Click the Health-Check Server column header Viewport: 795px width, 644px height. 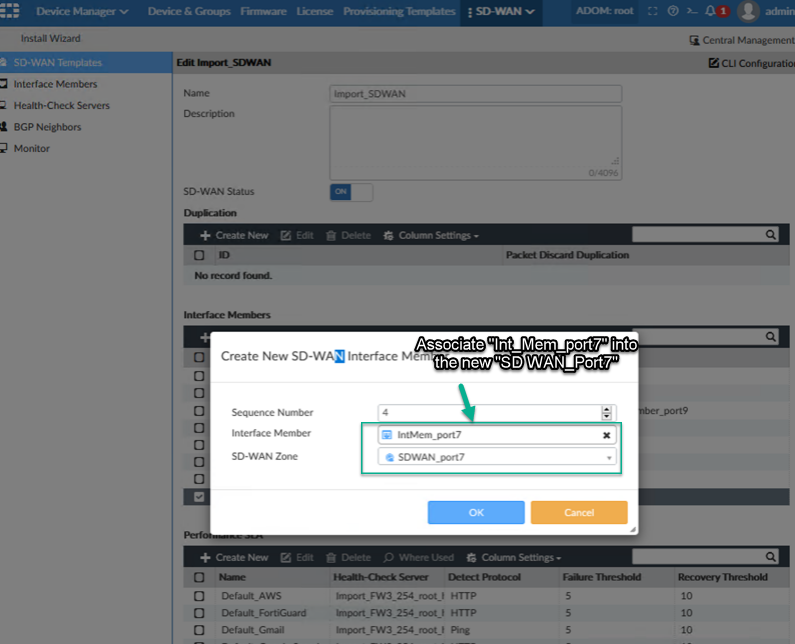(x=381, y=577)
